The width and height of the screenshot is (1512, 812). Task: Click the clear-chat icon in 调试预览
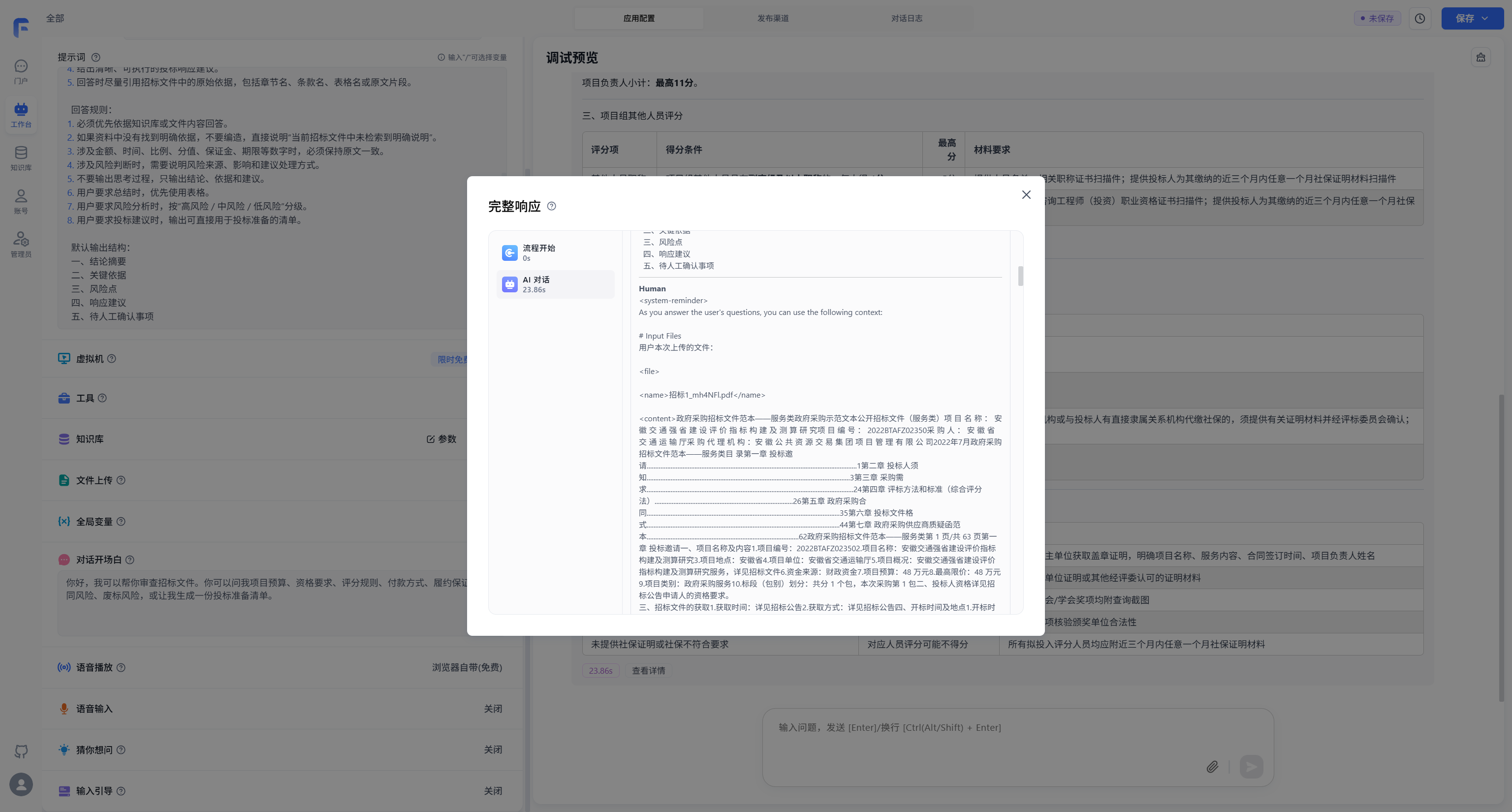pyautogui.click(x=1481, y=58)
